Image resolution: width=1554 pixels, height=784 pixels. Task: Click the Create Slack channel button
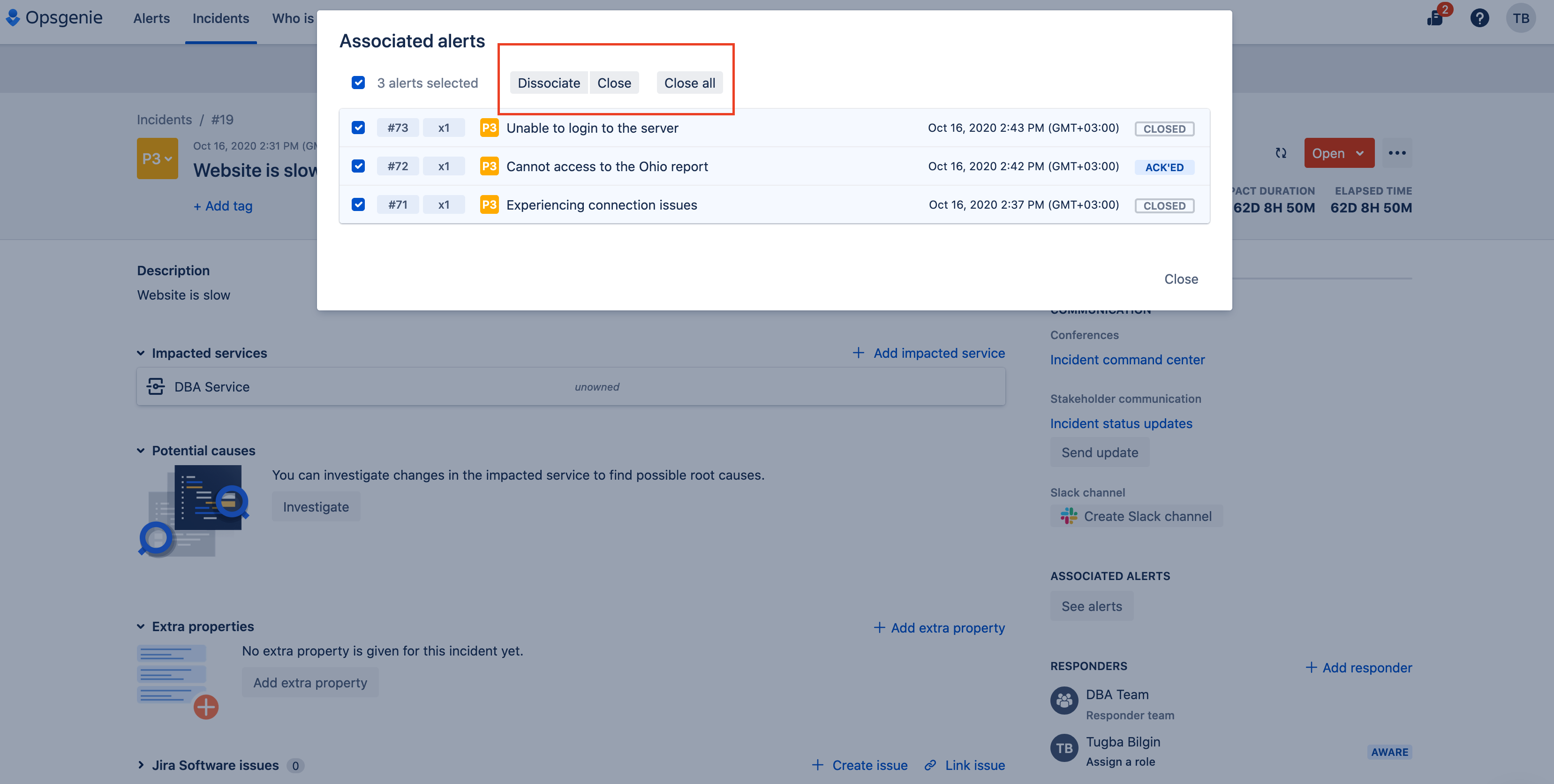pos(1137,516)
